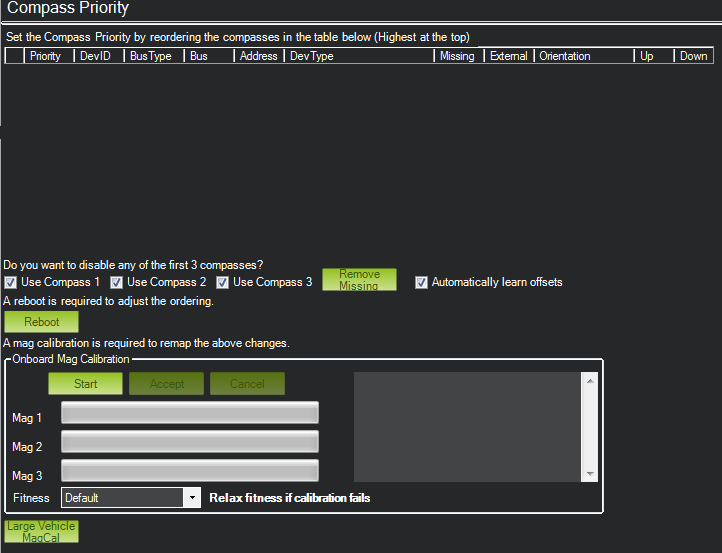This screenshot has width=722, height=553.
Task: Sort table by Priority column header
Action: (x=49, y=56)
